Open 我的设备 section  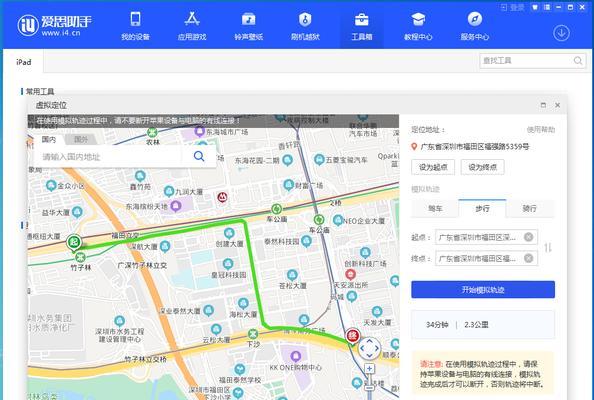coord(135,25)
